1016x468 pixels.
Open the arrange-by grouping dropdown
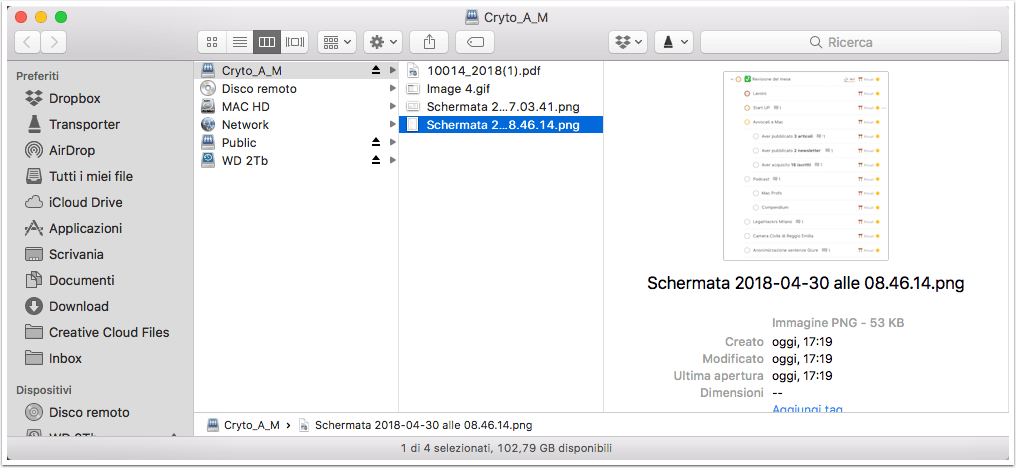[x=336, y=42]
